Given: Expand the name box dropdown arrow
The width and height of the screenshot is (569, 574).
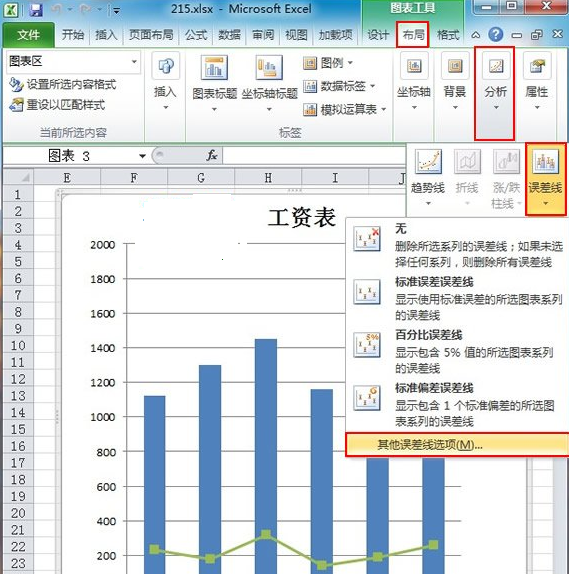Looking at the screenshot, I should (142, 156).
